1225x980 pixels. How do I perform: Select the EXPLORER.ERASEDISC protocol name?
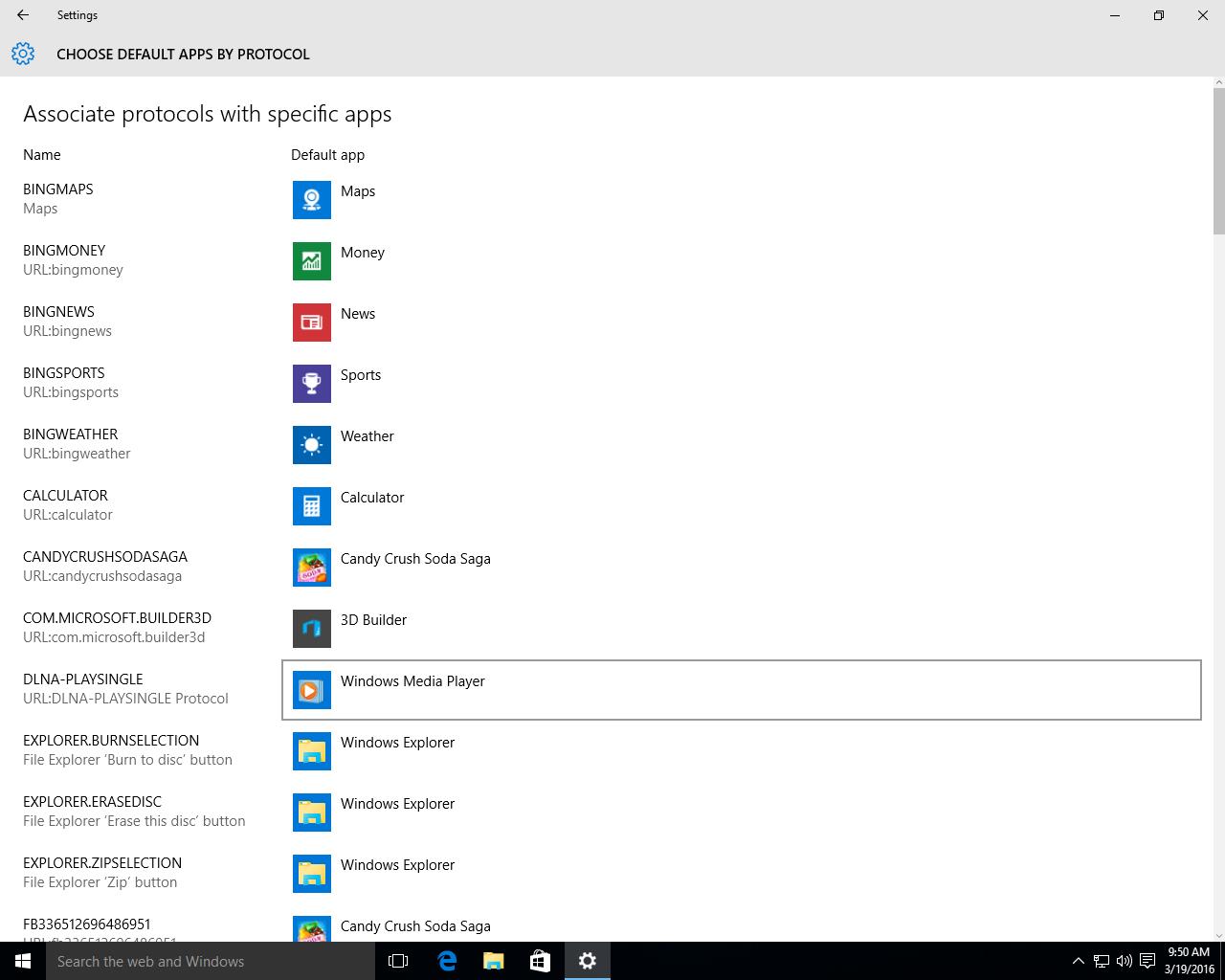(92, 802)
